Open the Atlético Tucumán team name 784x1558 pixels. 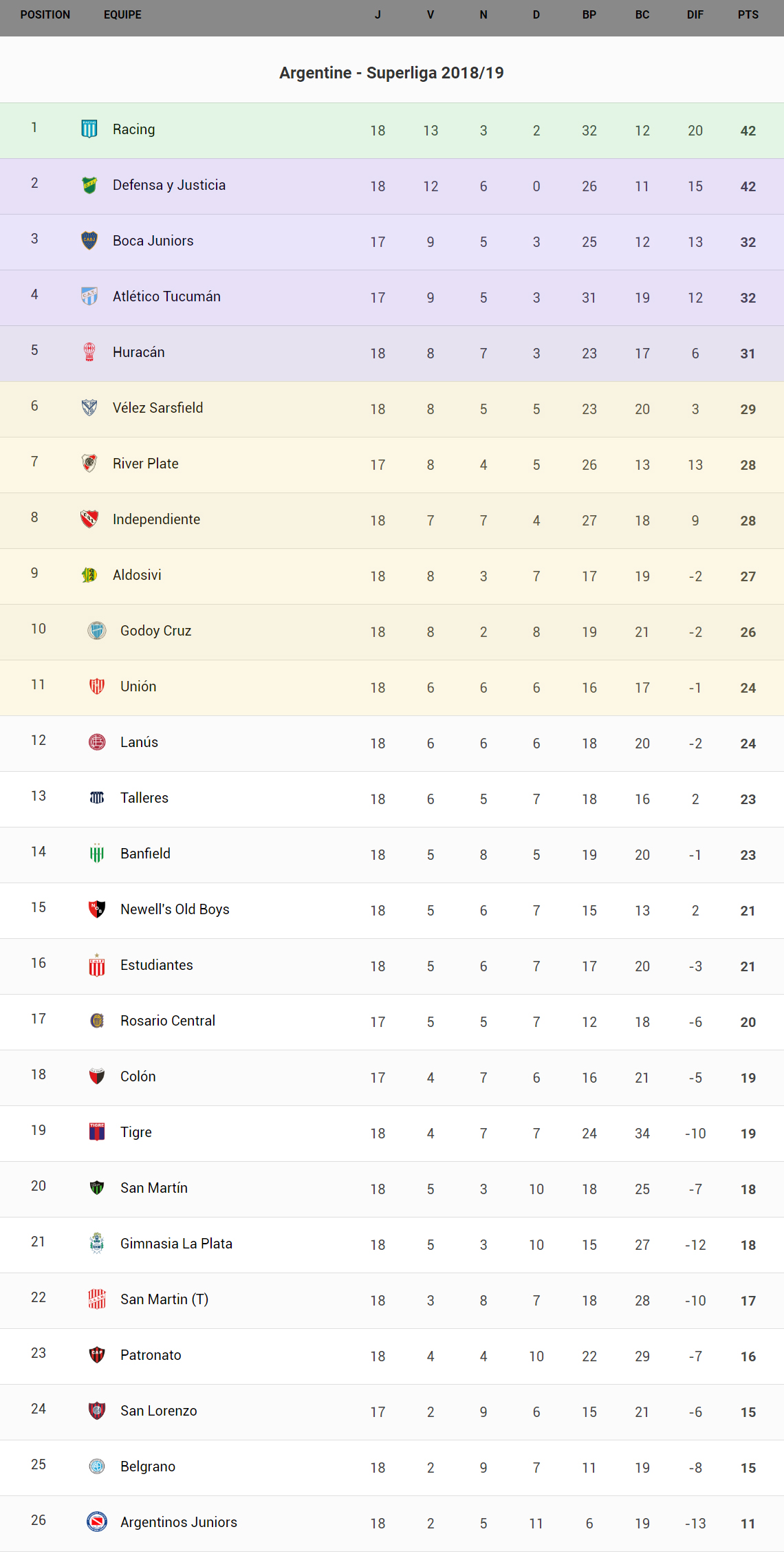coord(166,296)
